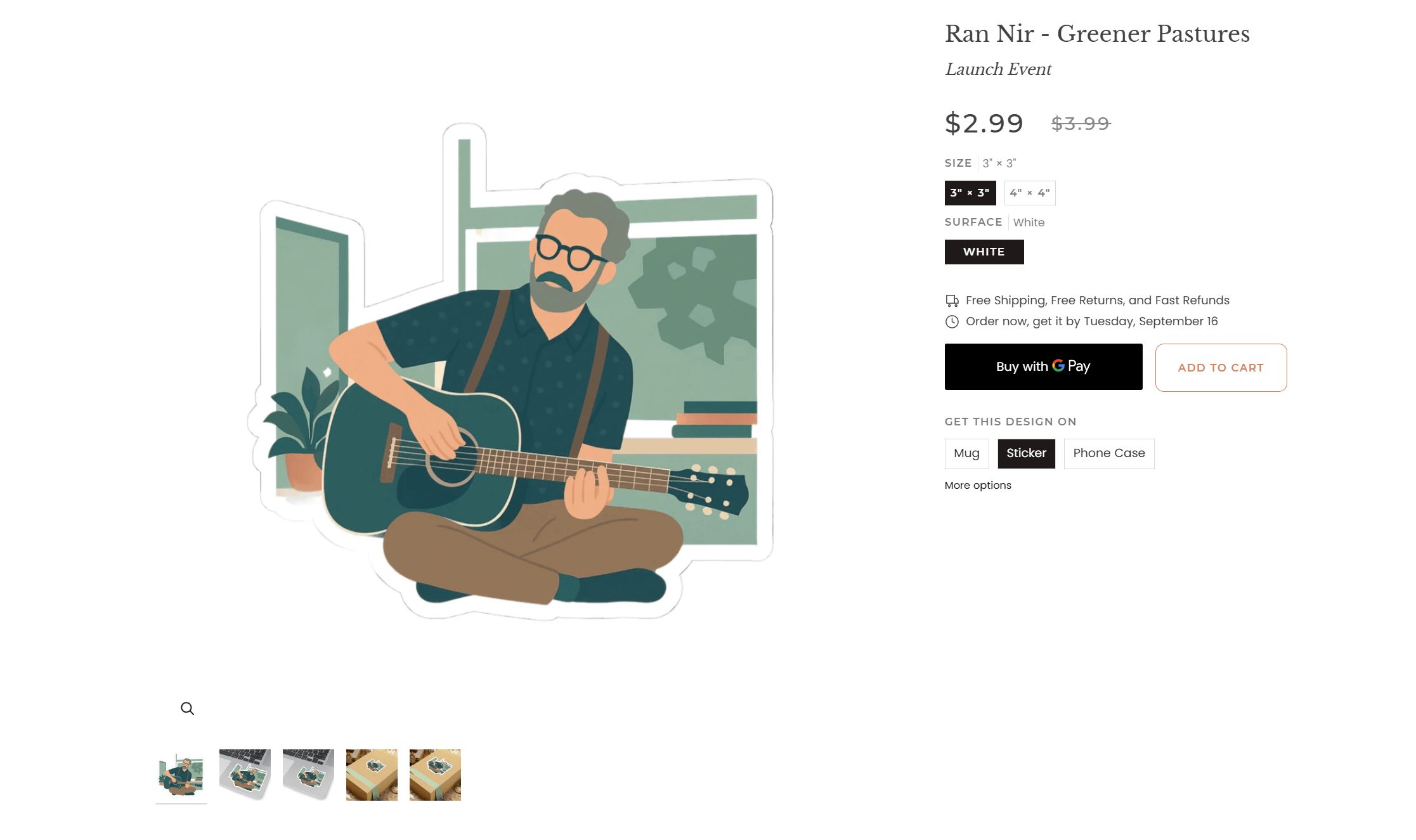The height and width of the screenshot is (840, 1416).
Task: Click the shipping truck icon
Action: pyautogui.click(x=952, y=300)
